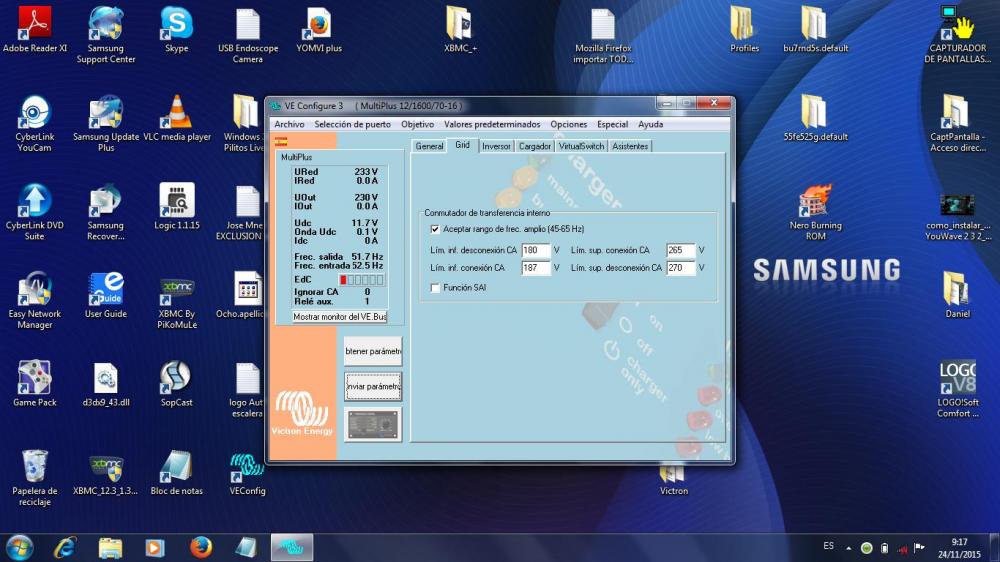Open Valores predeterminados menu
Screen dimensions: 1000x562
(492, 124)
